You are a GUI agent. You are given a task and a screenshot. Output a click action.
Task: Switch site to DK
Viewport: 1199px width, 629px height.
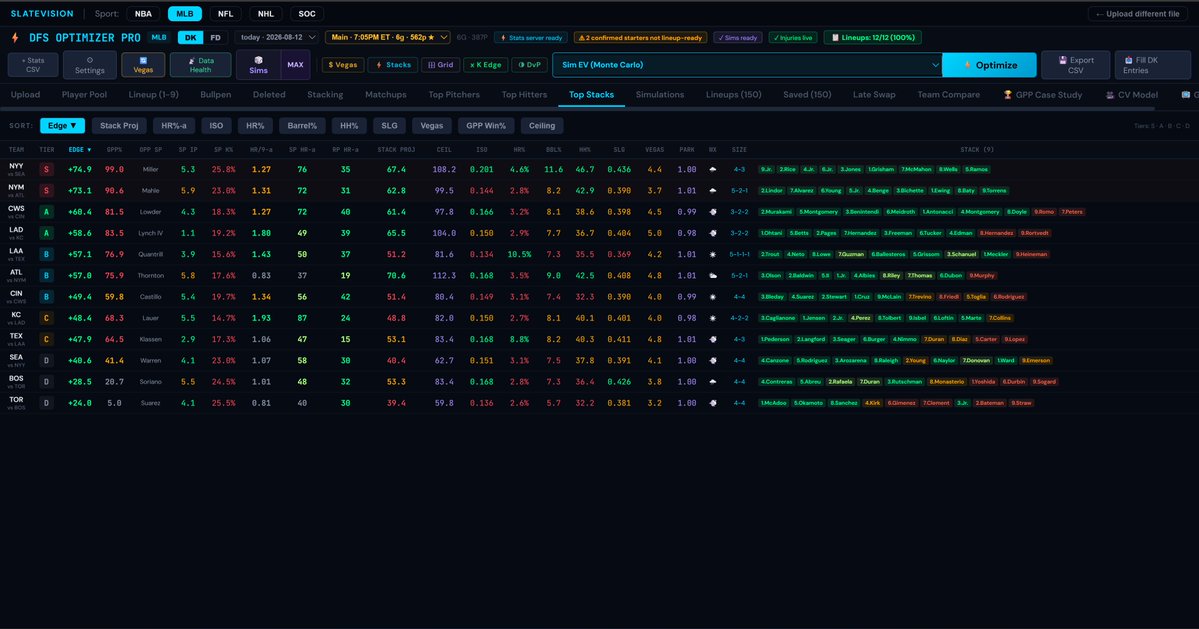pos(190,37)
